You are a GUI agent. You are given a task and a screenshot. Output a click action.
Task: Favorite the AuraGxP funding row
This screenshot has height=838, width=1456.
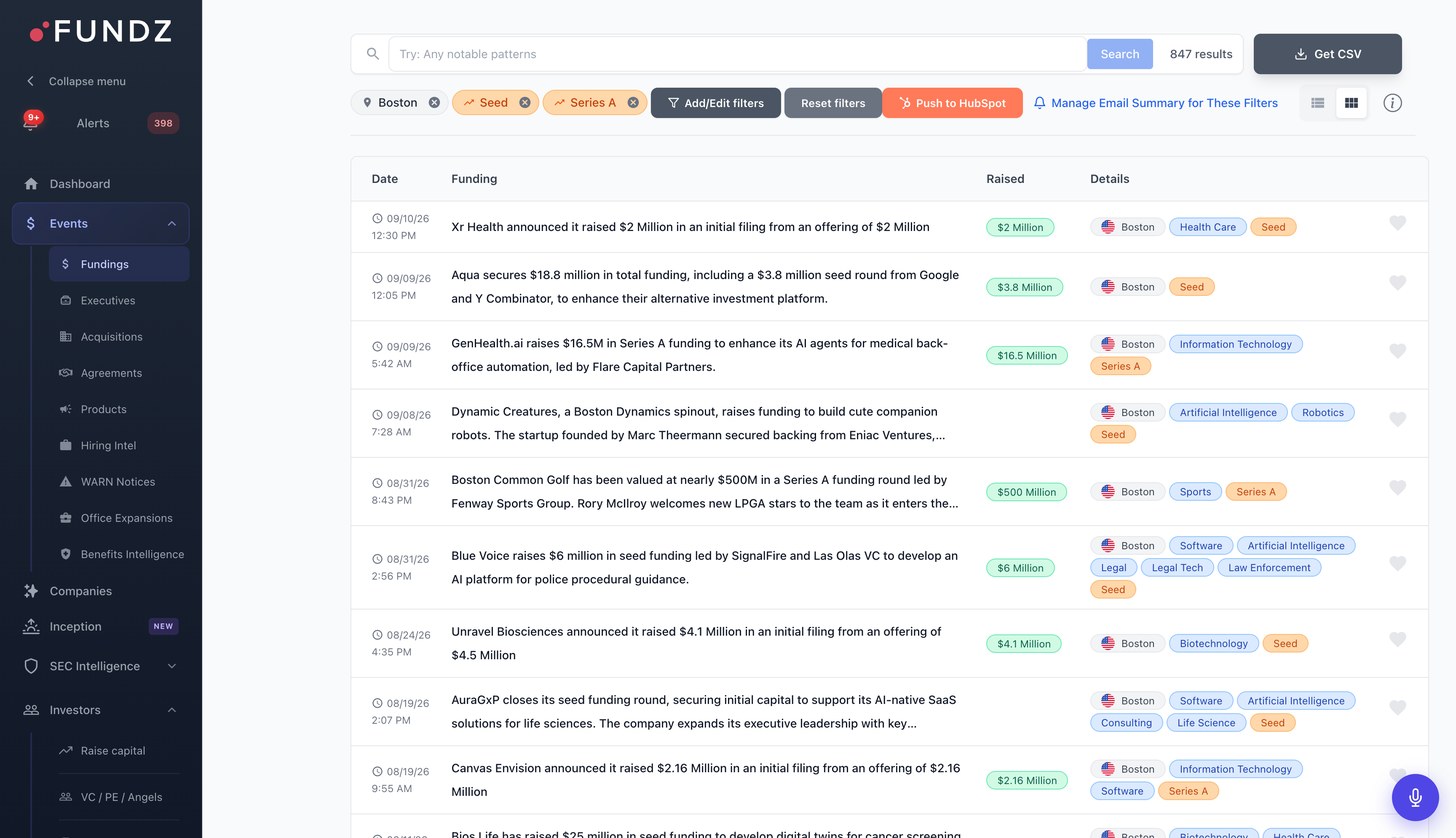tap(1398, 708)
